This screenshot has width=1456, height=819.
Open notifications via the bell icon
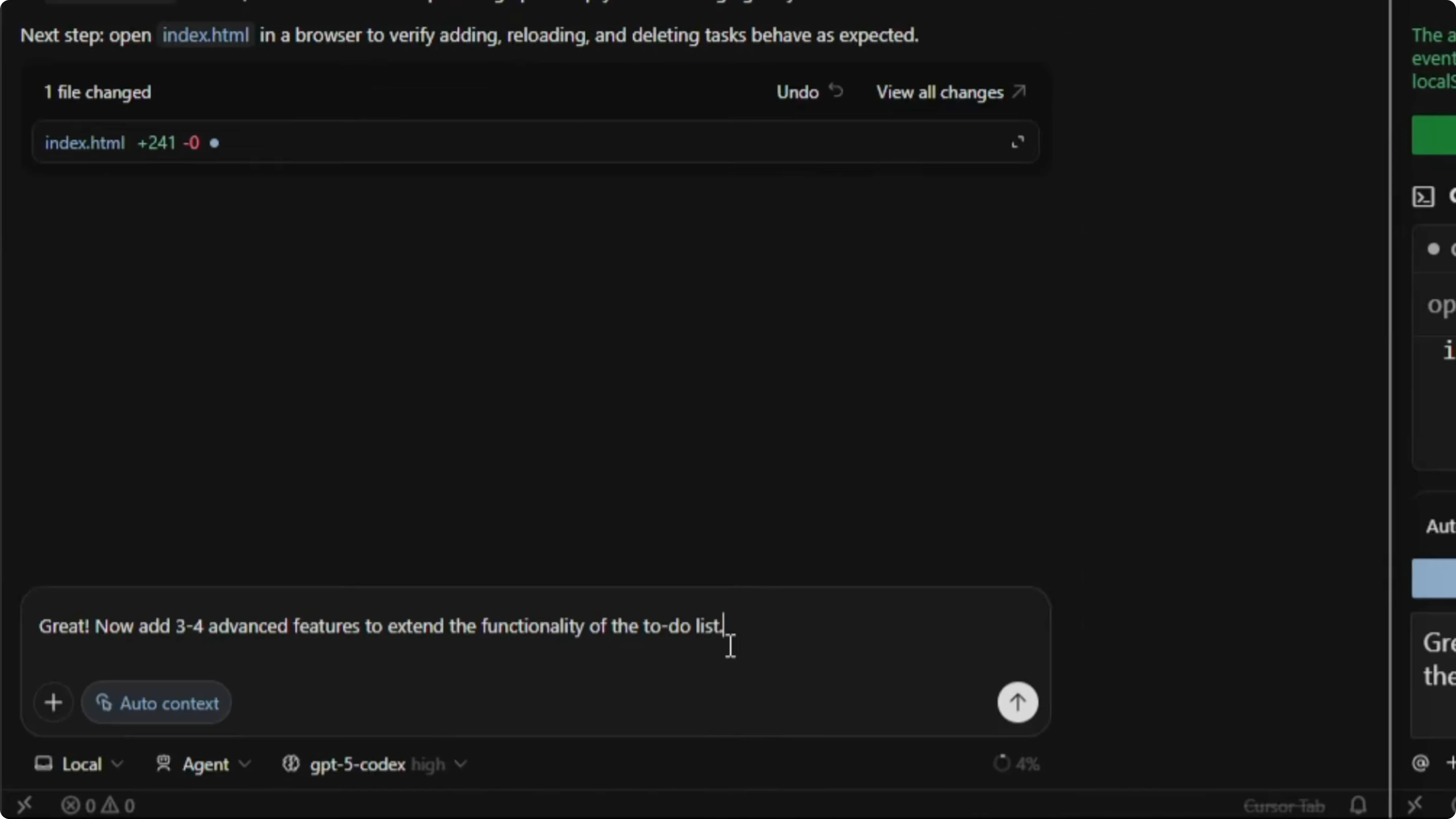click(x=1358, y=805)
